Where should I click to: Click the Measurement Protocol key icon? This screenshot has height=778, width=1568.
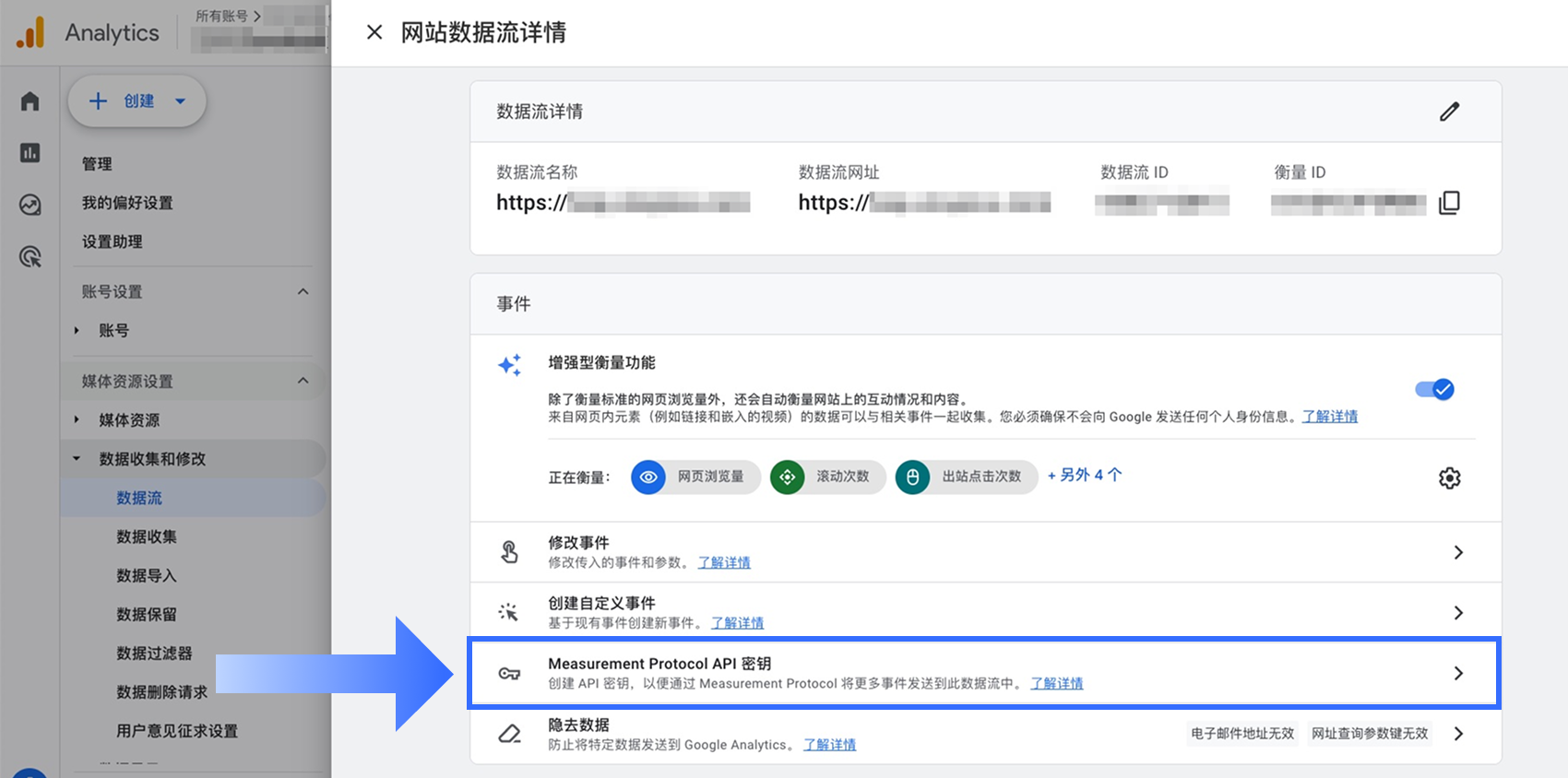tap(509, 674)
